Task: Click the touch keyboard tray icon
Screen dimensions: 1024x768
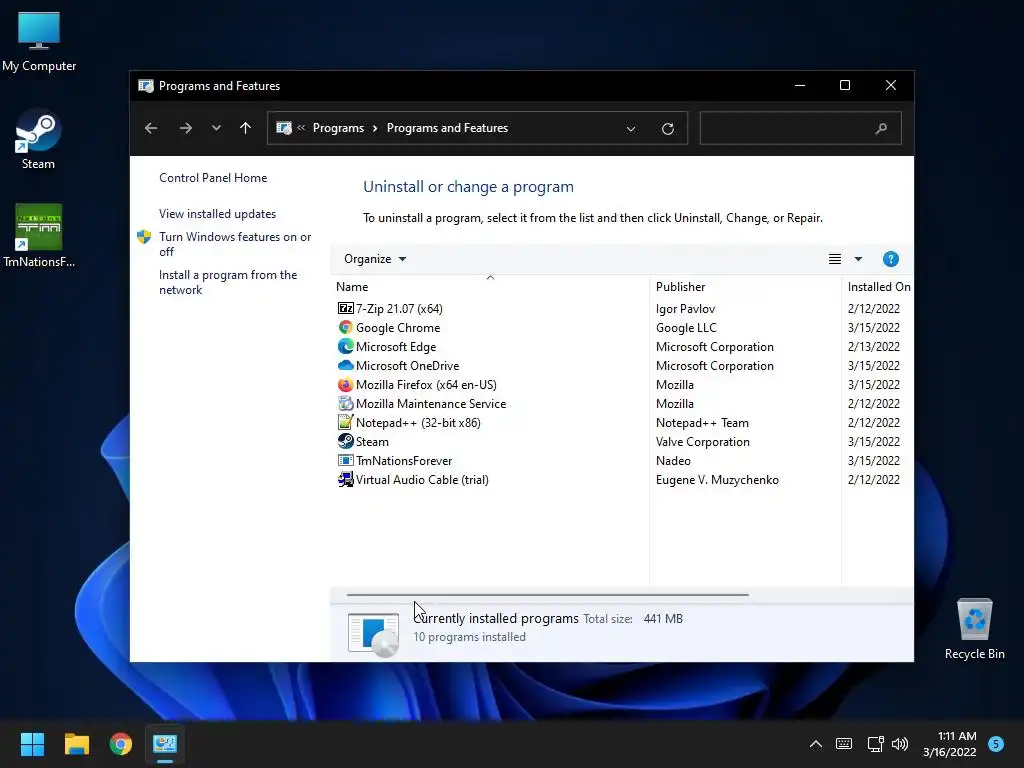Action: [x=844, y=744]
